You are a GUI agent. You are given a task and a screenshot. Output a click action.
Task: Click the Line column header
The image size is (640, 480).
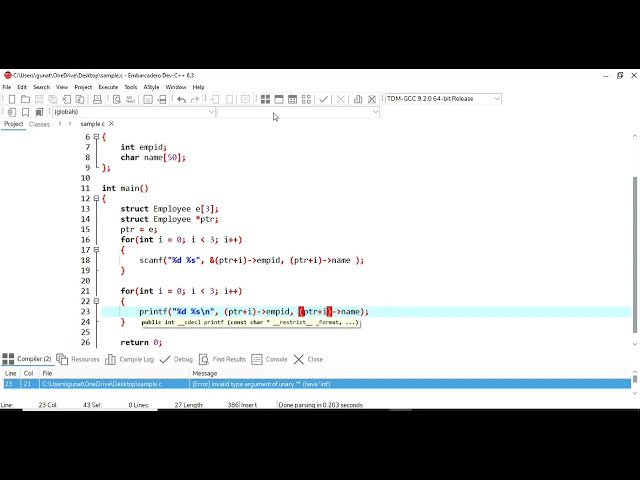[x=11, y=373]
